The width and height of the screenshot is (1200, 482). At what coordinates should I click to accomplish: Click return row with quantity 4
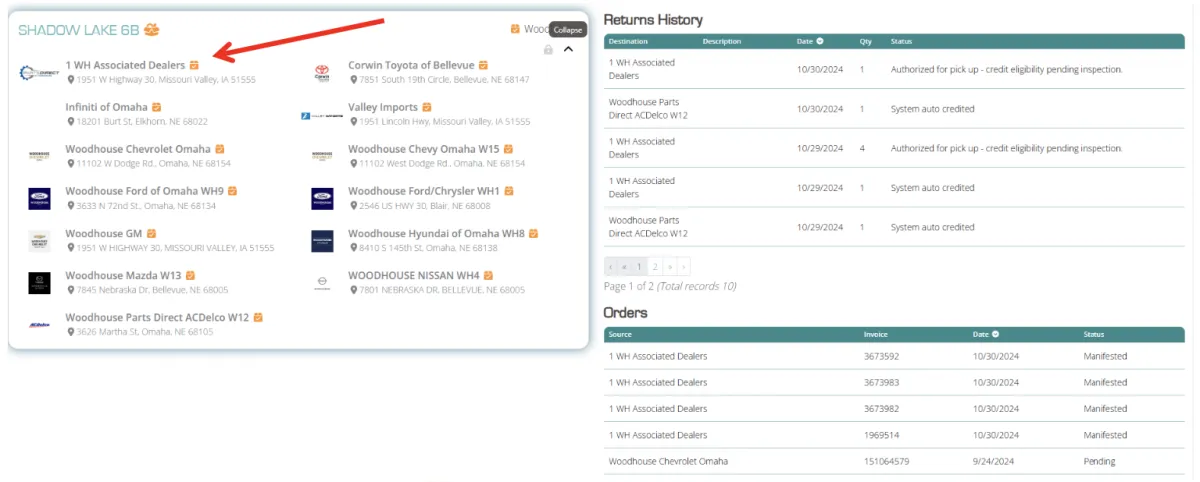[894, 148]
